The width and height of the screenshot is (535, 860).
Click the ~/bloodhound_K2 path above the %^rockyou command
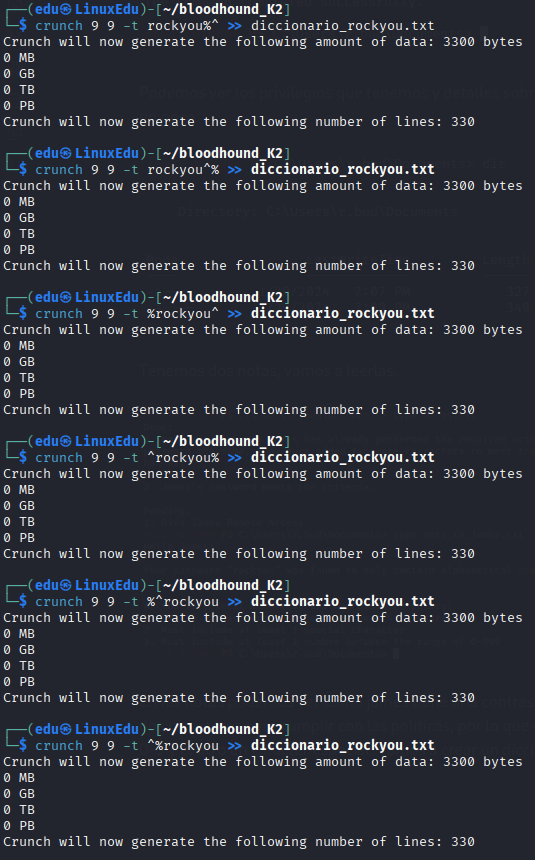click(223, 585)
